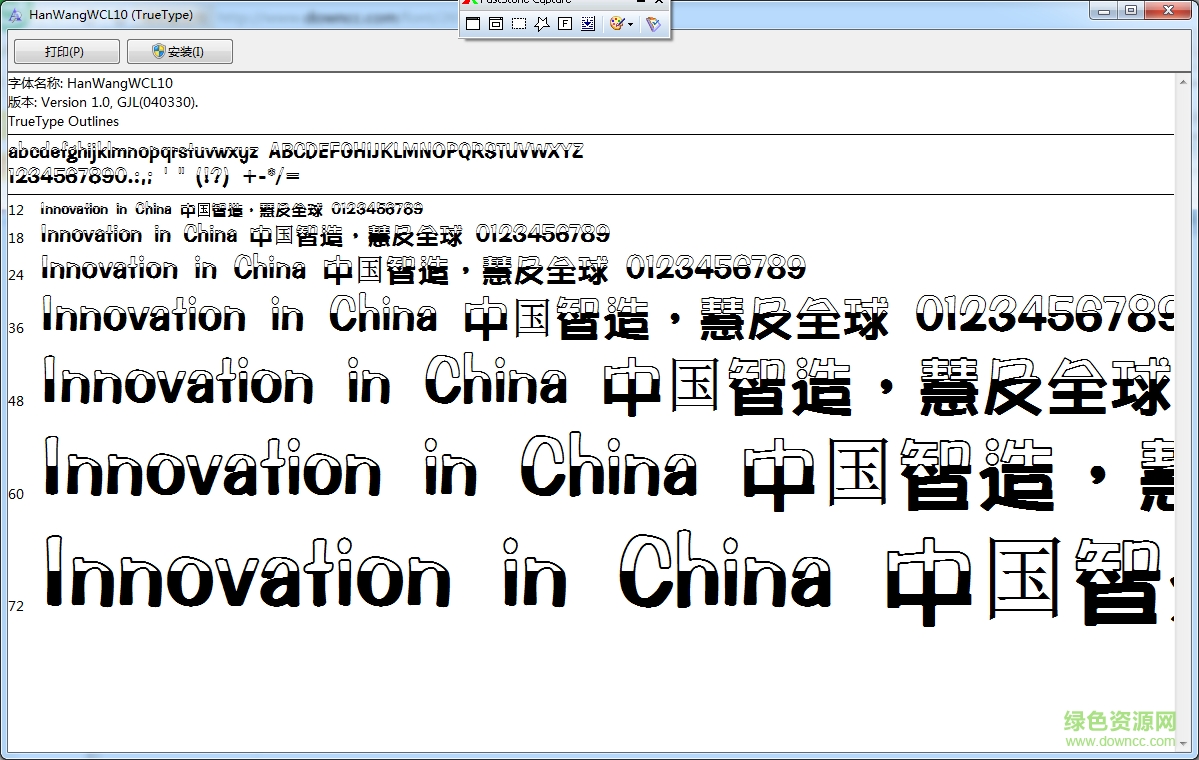Click FastStone Capture Window/Object icon
The height and width of the screenshot is (760, 1199).
click(496, 24)
